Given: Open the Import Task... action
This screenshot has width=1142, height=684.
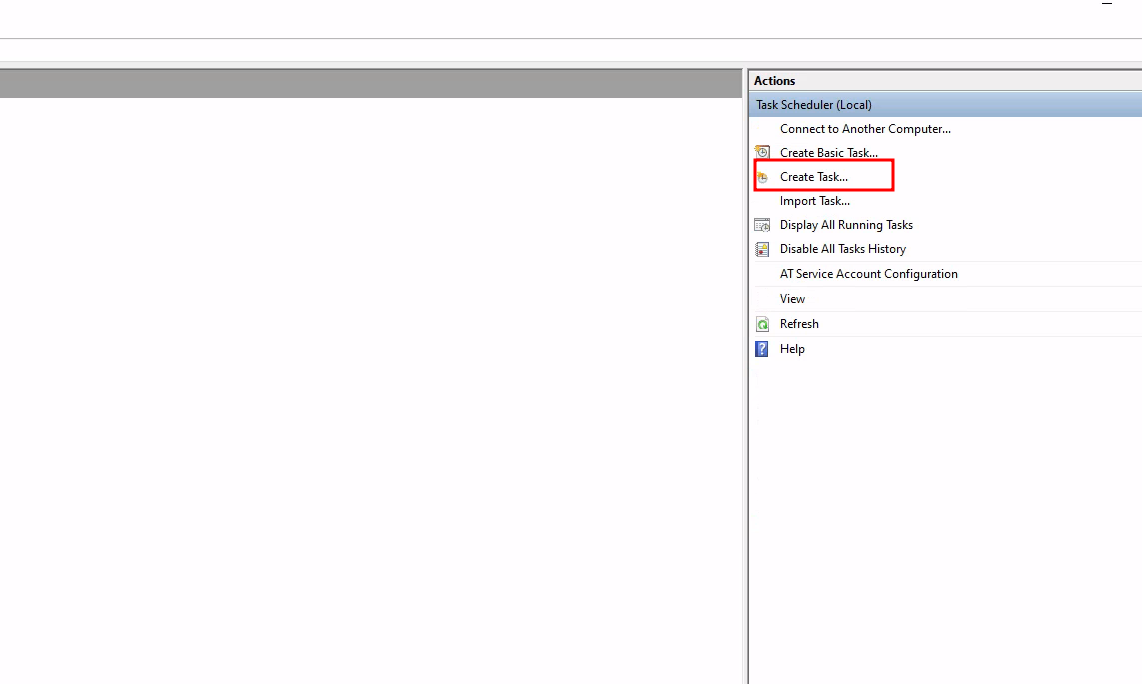Looking at the screenshot, I should [x=814, y=201].
